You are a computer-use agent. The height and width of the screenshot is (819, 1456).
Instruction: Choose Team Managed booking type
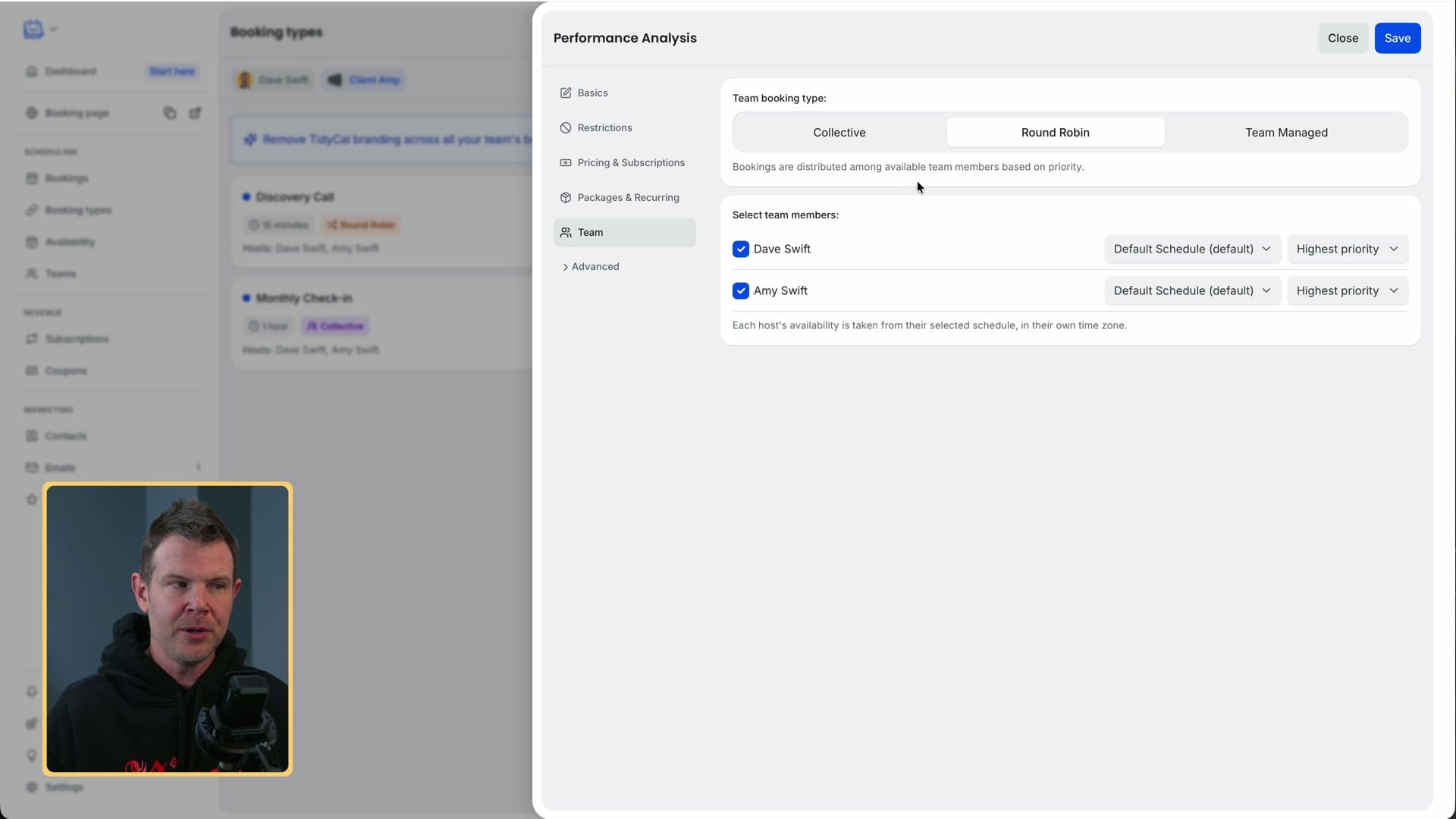pyautogui.click(x=1286, y=132)
